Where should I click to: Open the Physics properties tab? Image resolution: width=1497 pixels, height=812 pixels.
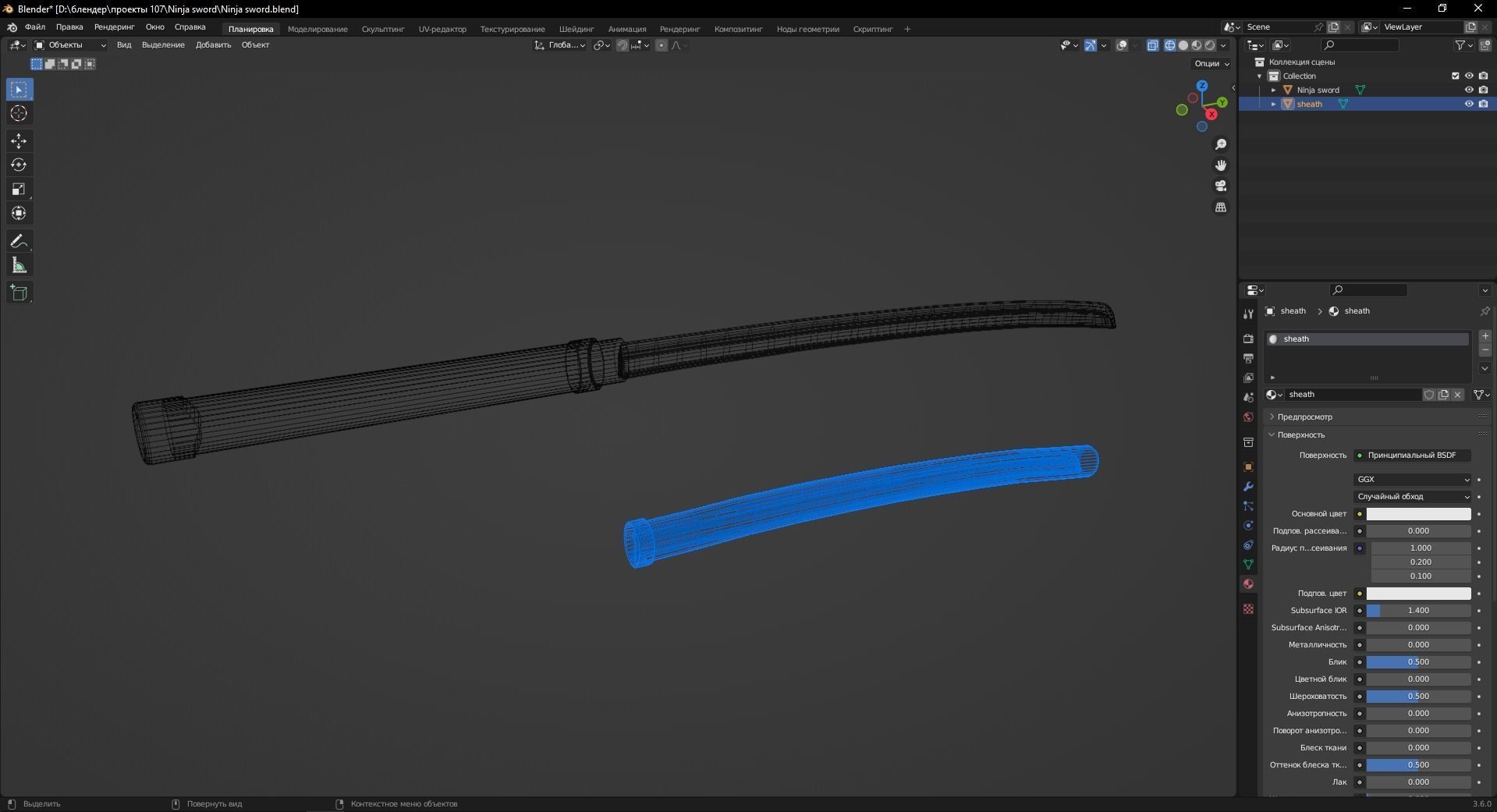coord(1248,525)
